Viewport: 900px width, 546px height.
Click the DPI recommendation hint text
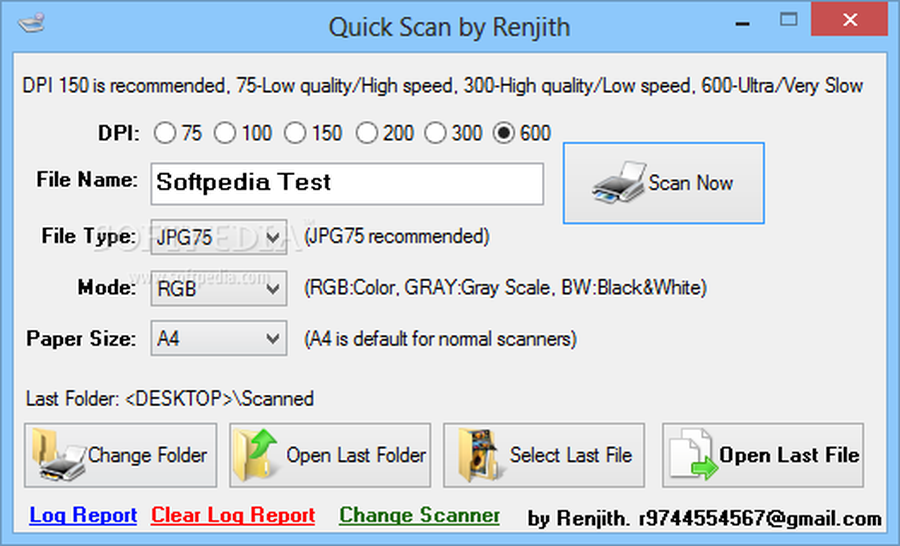(443, 86)
